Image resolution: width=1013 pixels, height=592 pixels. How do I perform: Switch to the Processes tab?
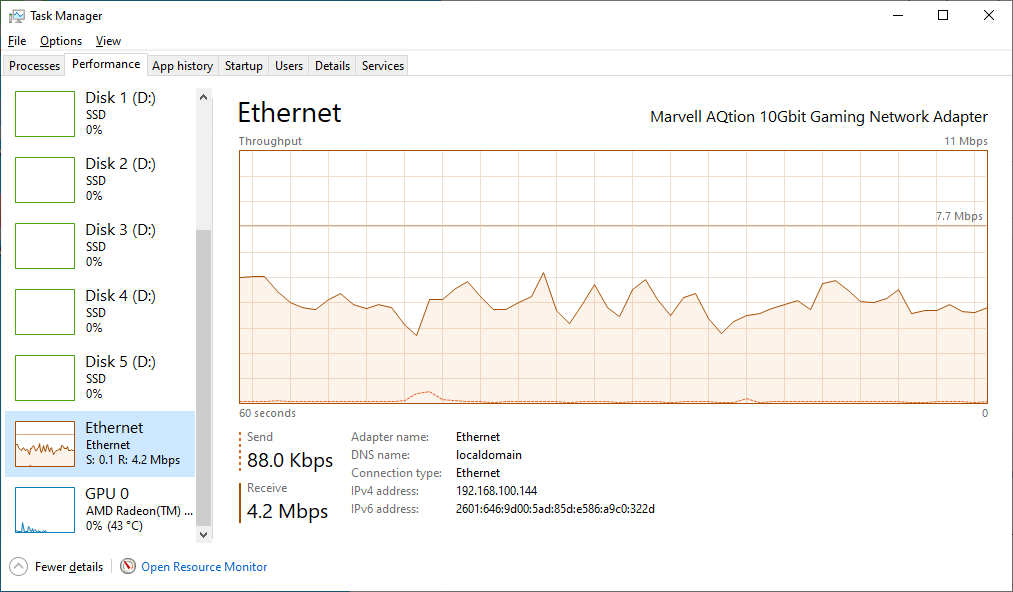point(35,66)
